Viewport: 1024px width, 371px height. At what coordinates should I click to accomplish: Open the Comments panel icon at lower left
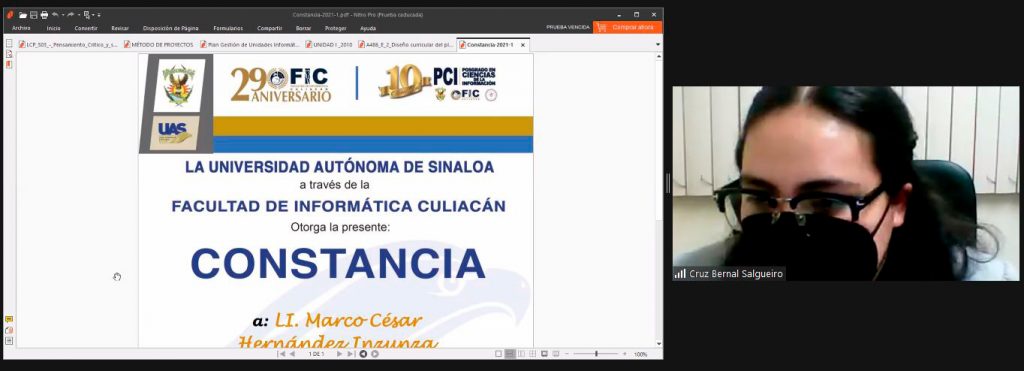click(9, 319)
